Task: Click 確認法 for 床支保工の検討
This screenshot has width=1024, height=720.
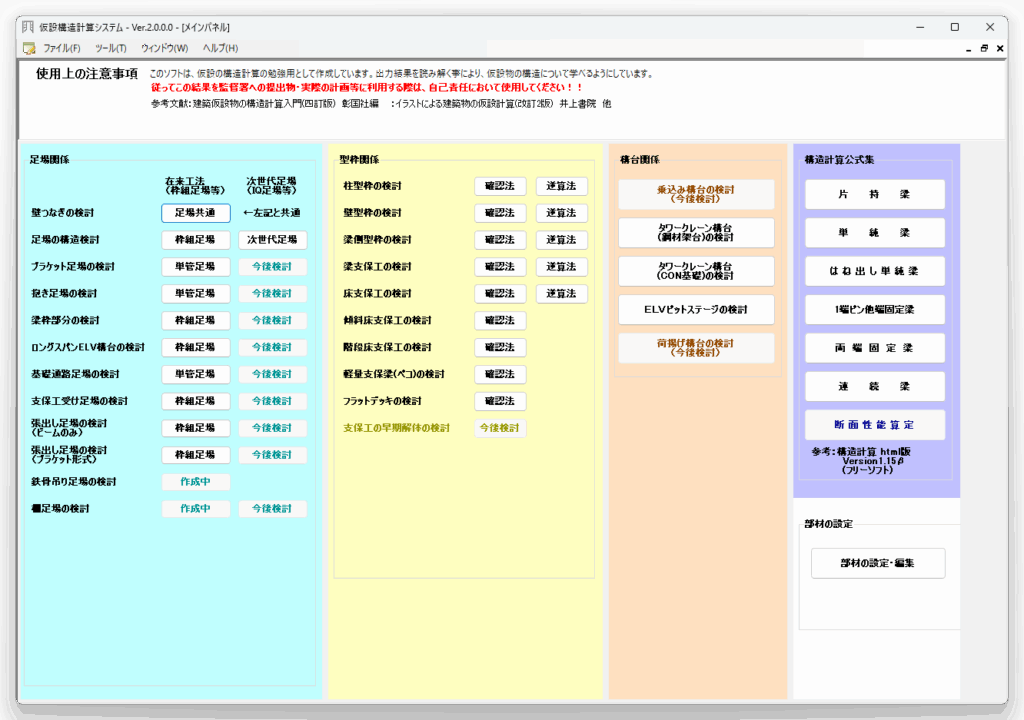Action: tap(500, 293)
